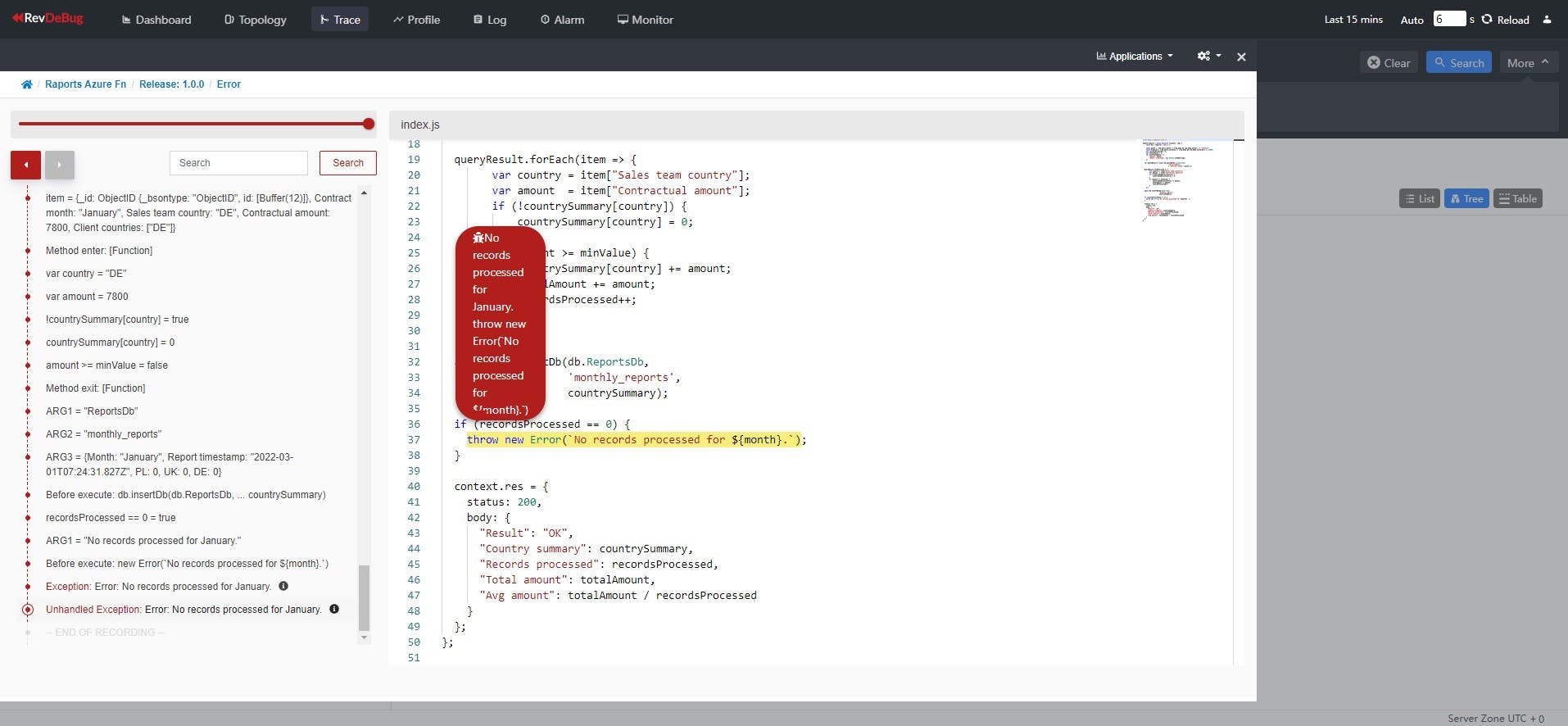Step forward in the recording
1568x726 pixels.
(60, 165)
